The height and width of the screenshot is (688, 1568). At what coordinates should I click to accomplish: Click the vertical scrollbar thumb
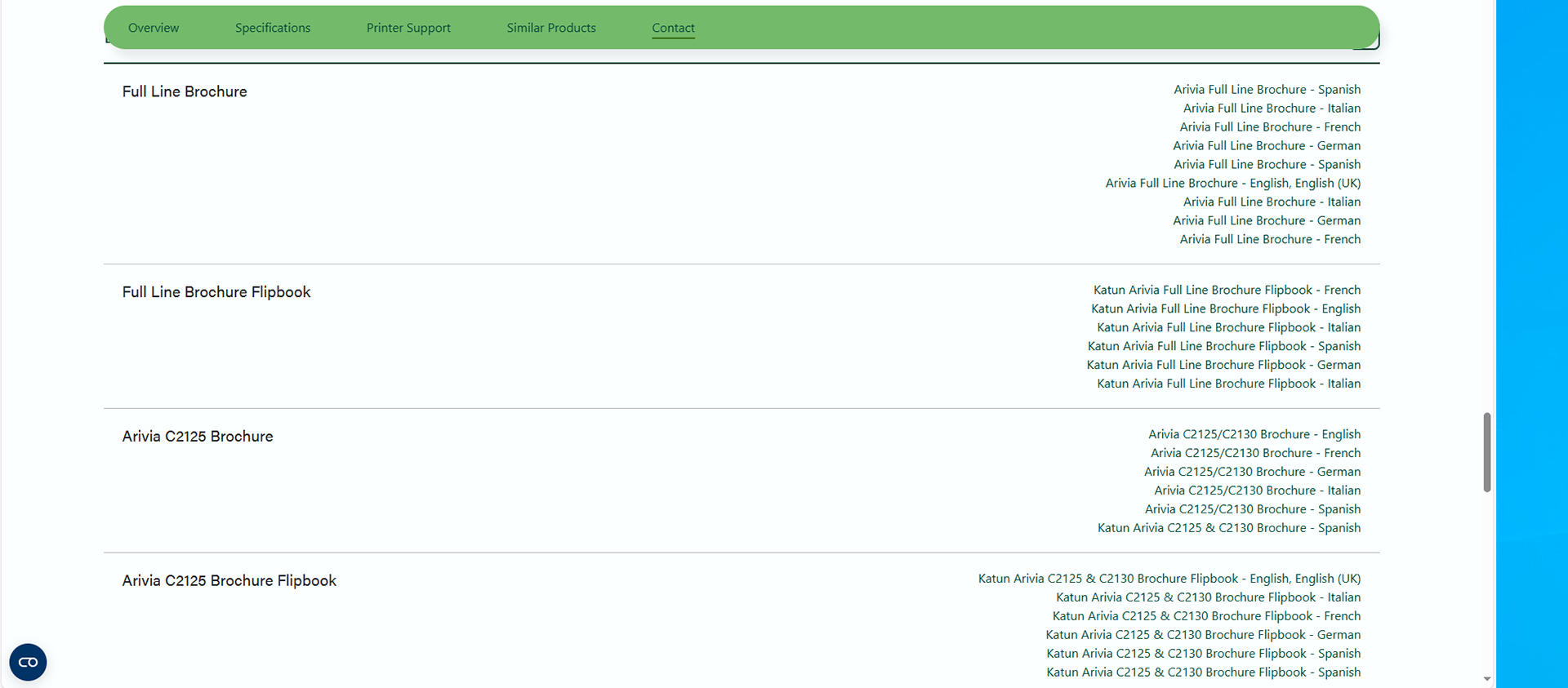[x=1486, y=452]
